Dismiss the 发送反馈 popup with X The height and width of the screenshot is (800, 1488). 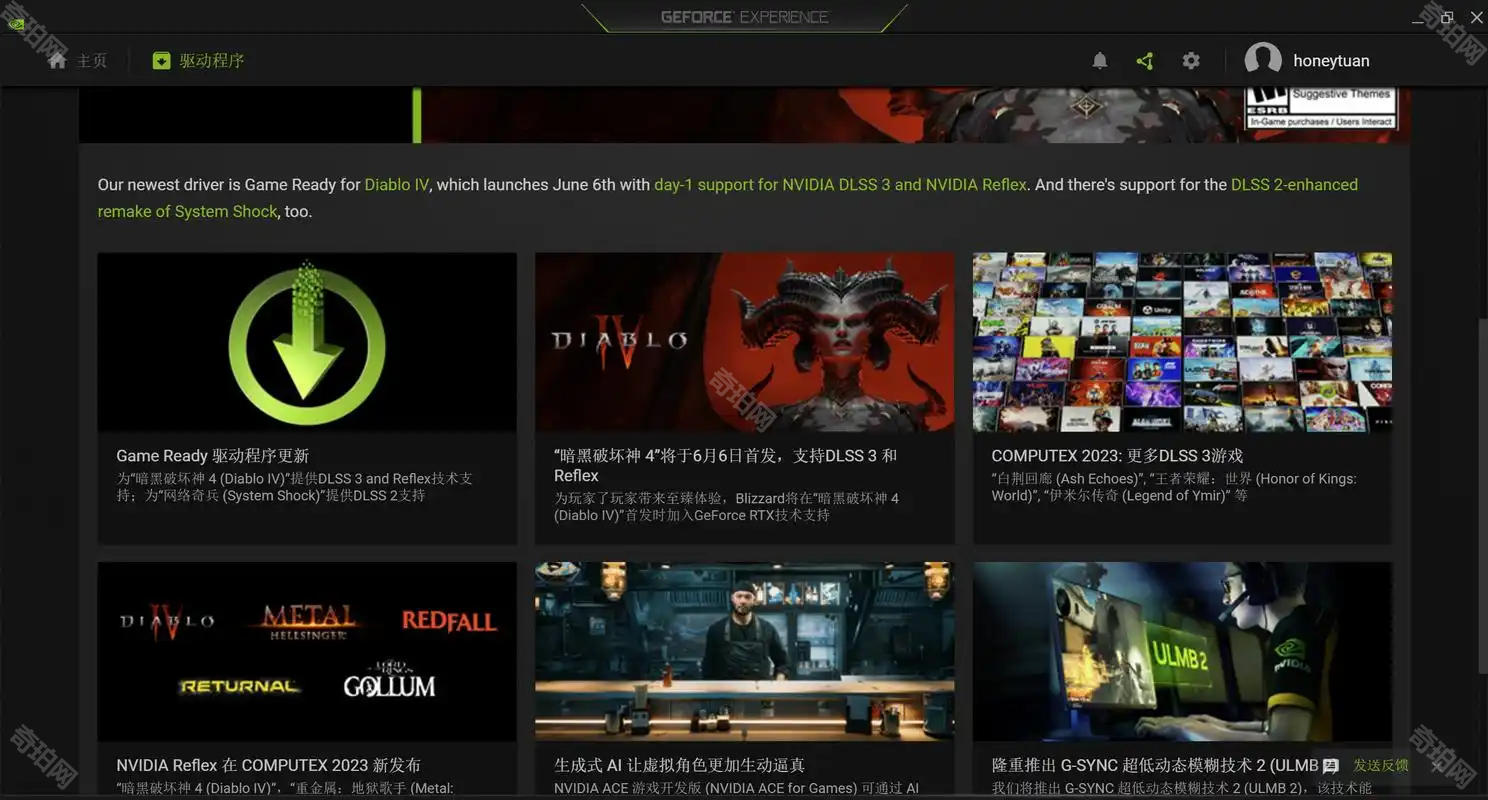1437,766
